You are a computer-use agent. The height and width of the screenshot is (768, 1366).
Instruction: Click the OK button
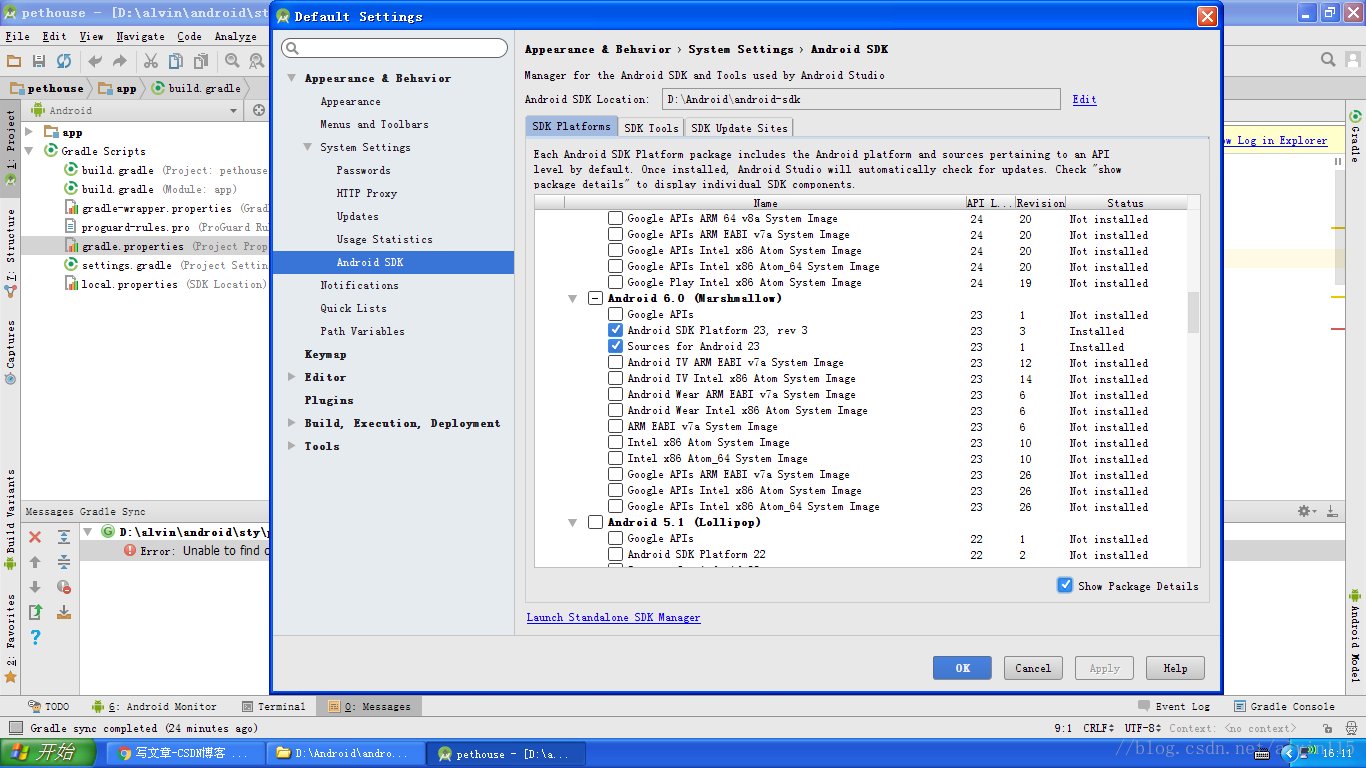tap(962, 668)
